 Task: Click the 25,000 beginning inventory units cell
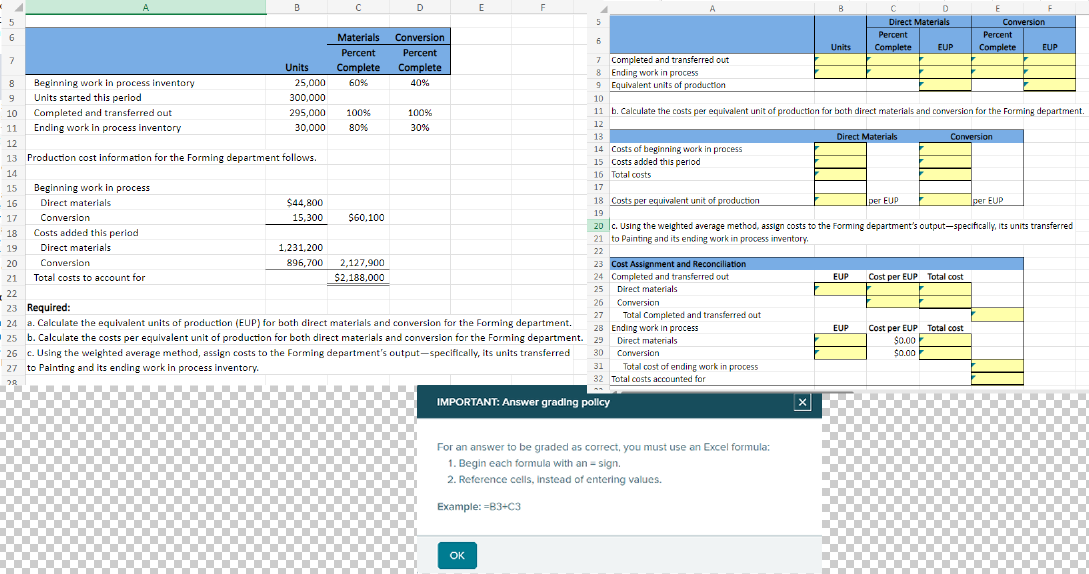297,83
